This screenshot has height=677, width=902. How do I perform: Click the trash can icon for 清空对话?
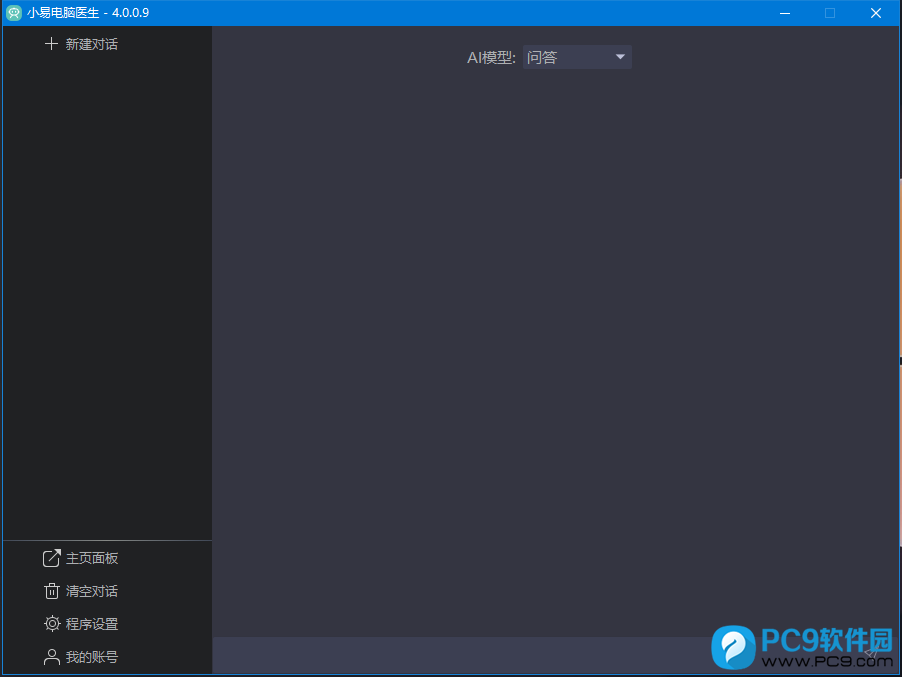[x=52, y=591]
